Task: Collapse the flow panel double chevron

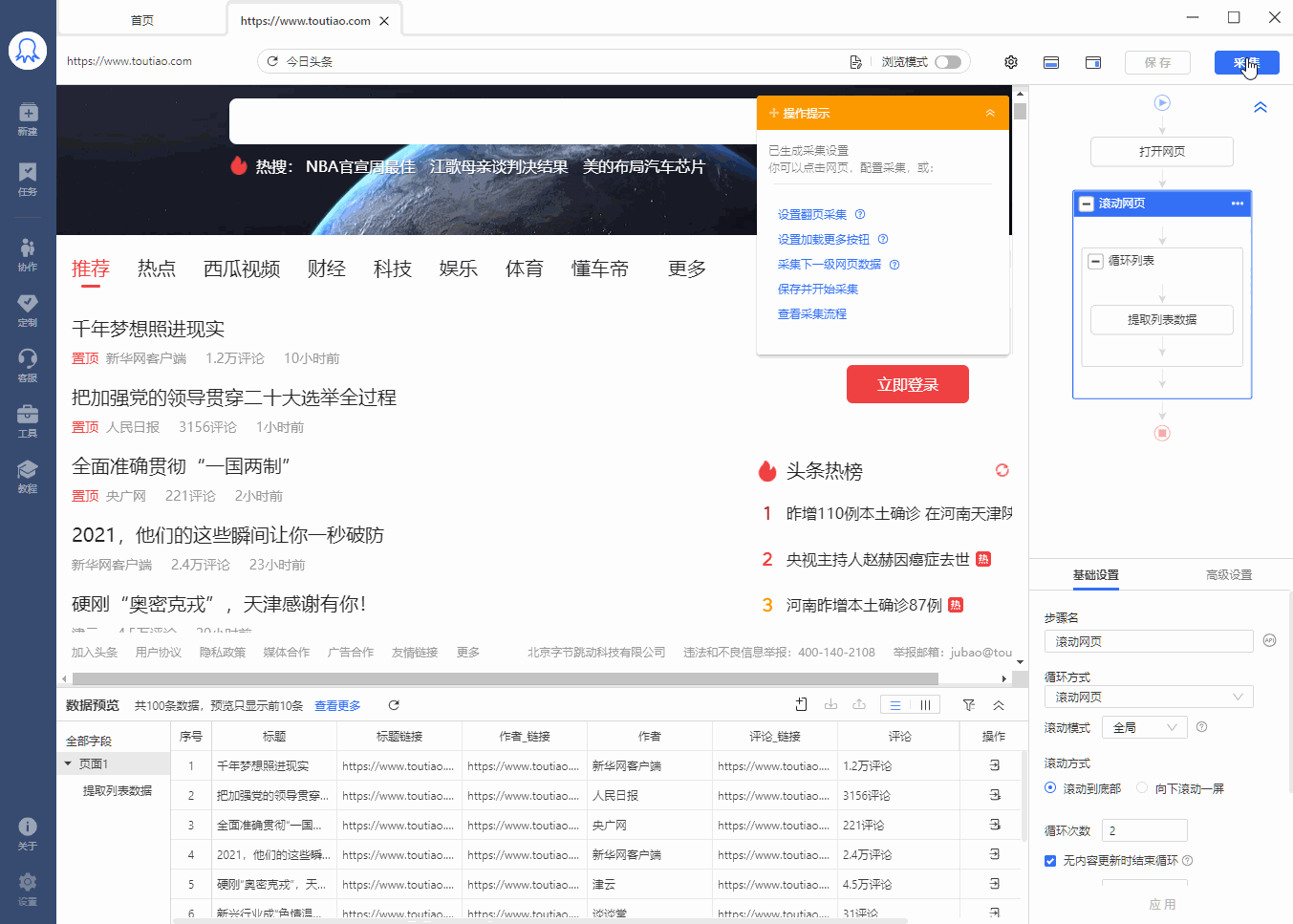Action: [x=1261, y=107]
